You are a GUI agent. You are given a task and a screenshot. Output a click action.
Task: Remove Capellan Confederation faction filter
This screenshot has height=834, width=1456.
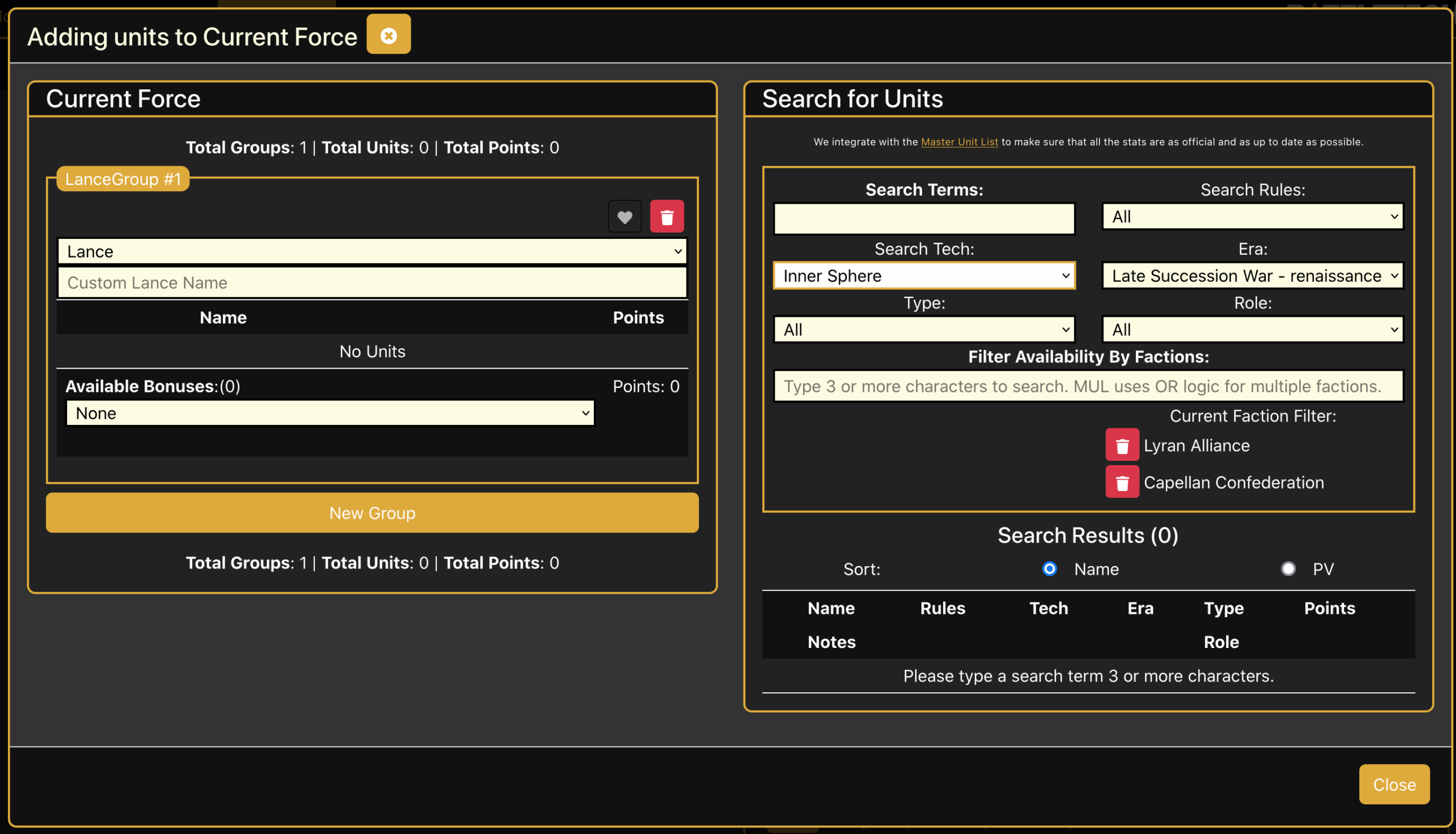pyautogui.click(x=1122, y=483)
